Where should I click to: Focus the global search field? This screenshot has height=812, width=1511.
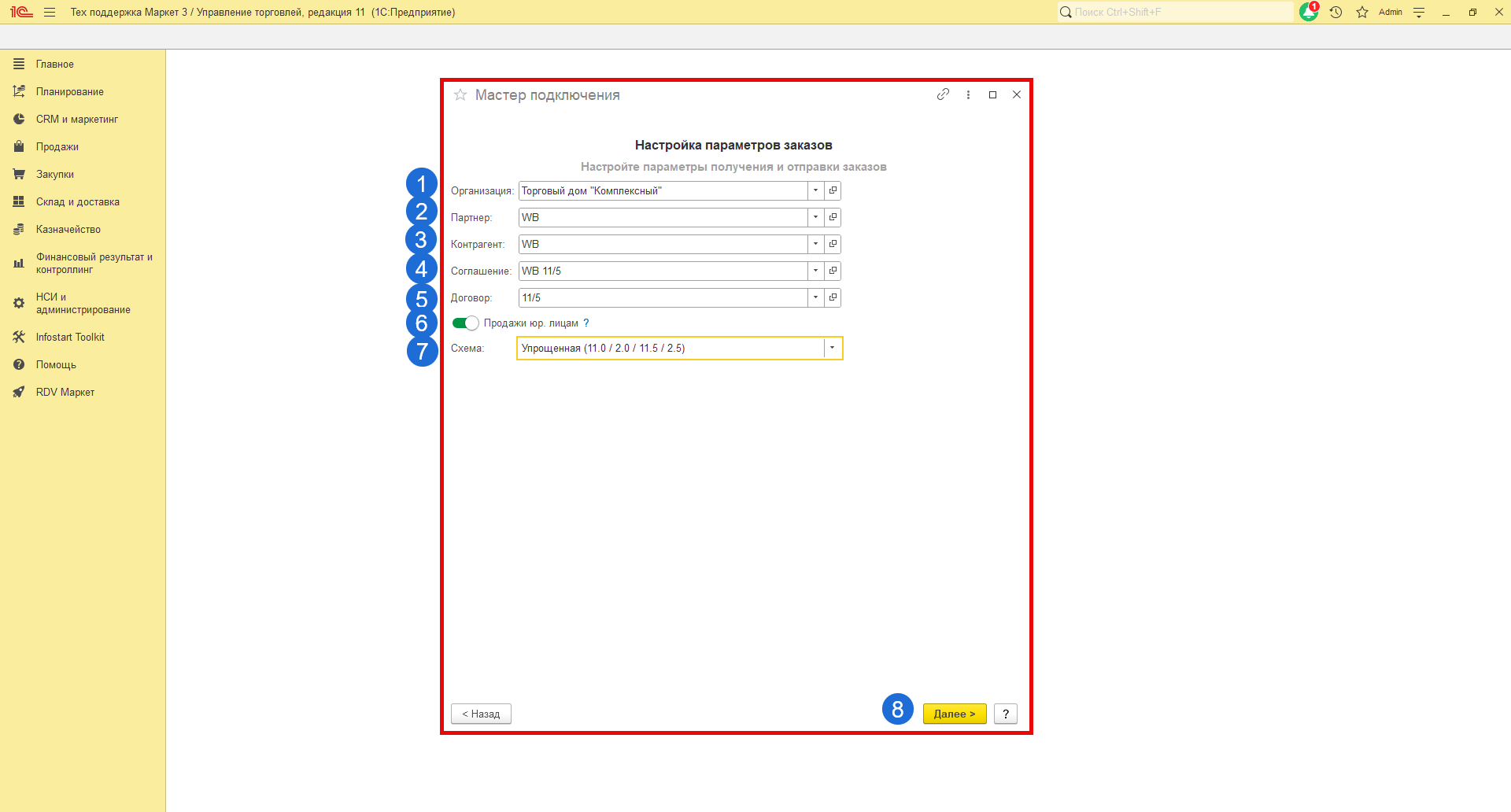pyautogui.click(x=1175, y=12)
